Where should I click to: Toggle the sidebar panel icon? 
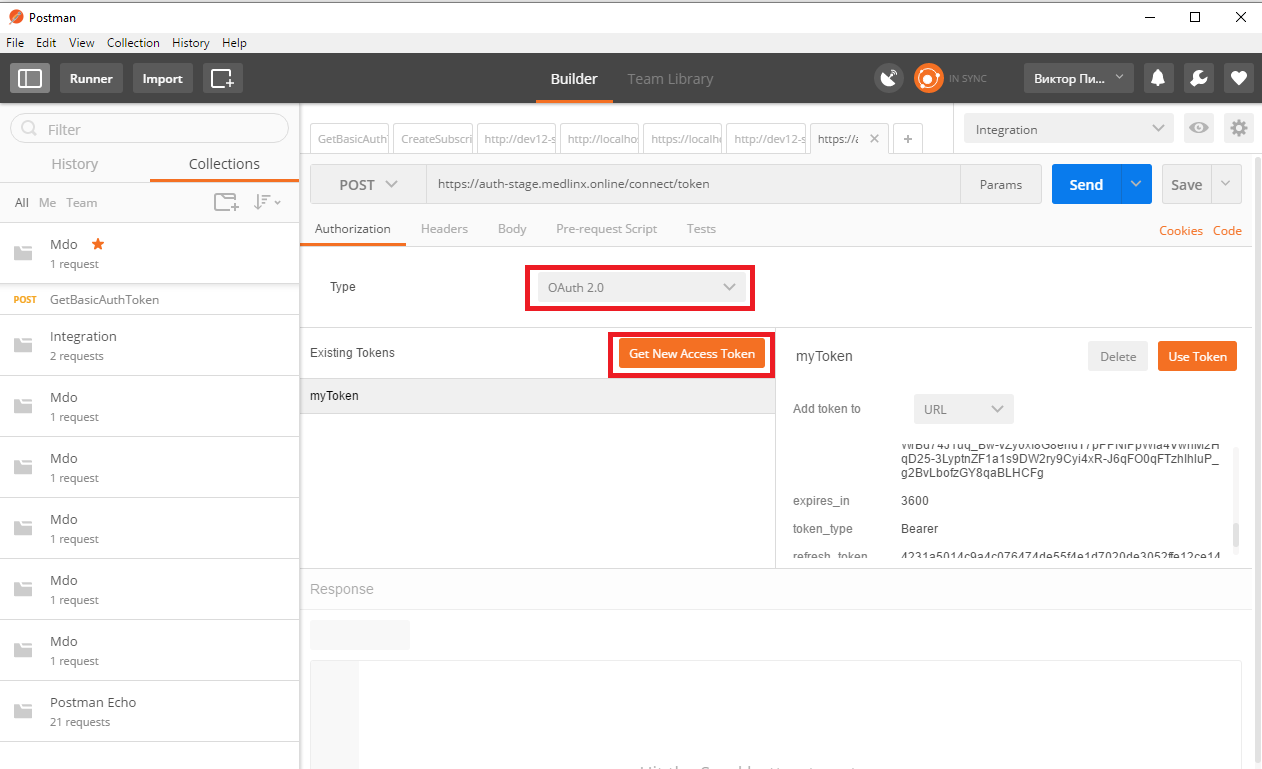pyautogui.click(x=30, y=78)
